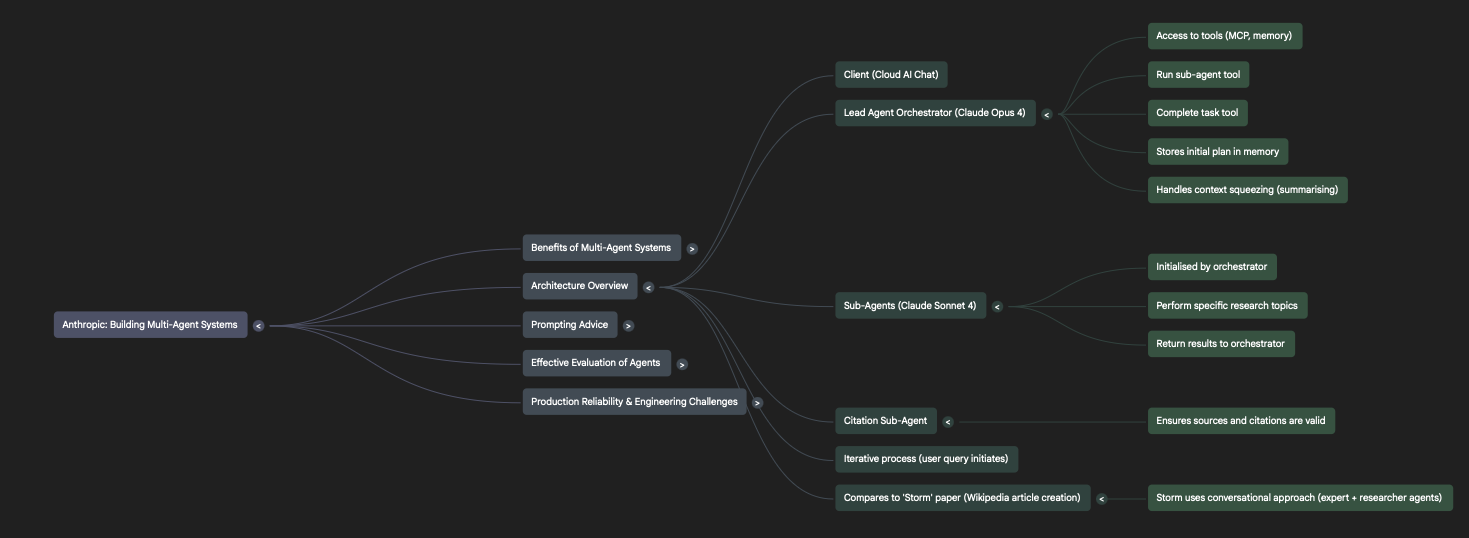The width and height of the screenshot is (1469, 538).
Task: Select Production Reliability & Engineering Challenges node
Action: coord(634,402)
